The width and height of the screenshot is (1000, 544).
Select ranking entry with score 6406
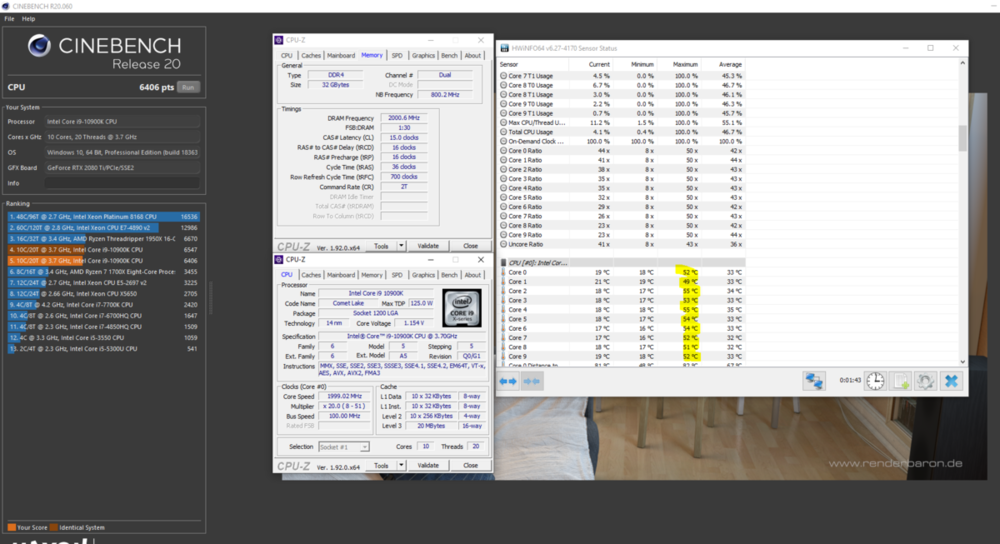[x=103, y=261]
